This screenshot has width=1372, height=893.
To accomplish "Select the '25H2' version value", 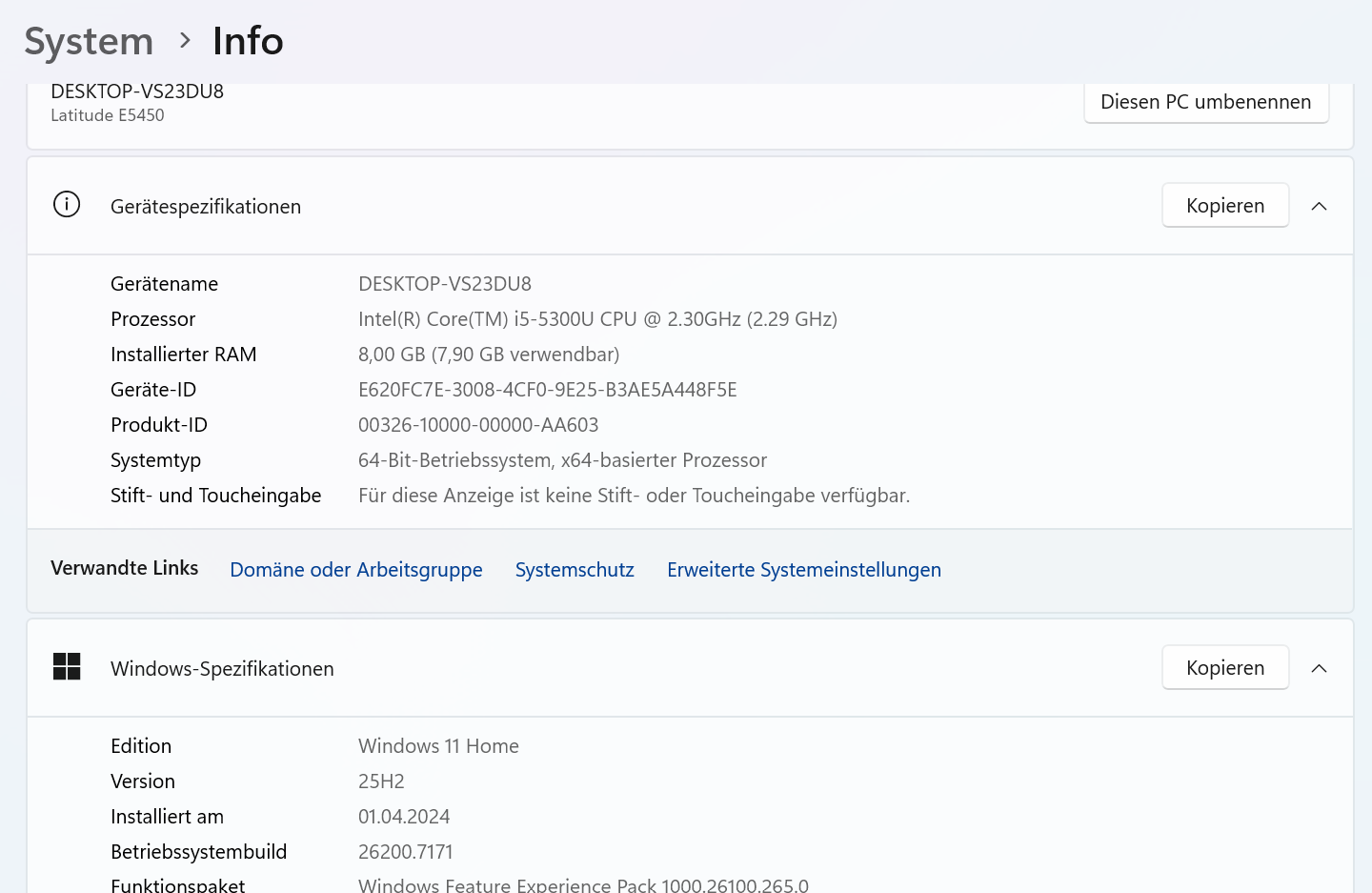I will point(381,781).
